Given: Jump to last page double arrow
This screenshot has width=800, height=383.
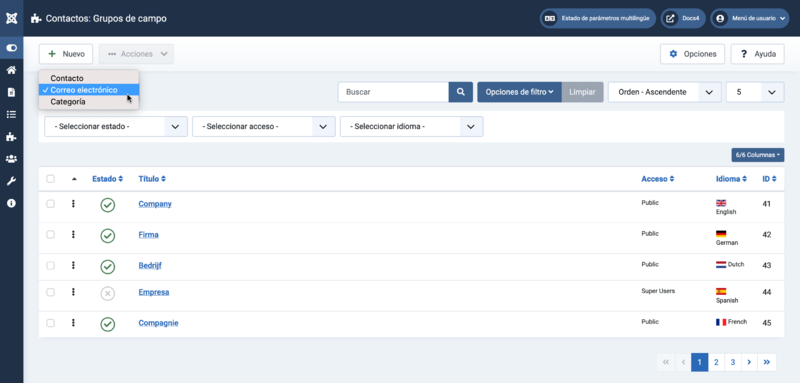Looking at the screenshot, I should [766, 362].
